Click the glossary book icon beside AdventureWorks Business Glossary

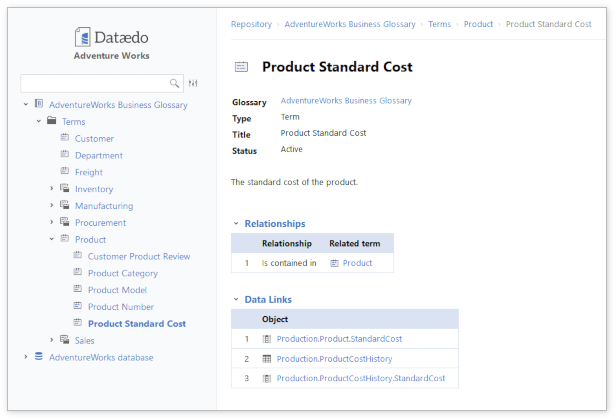(x=39, y=104)
